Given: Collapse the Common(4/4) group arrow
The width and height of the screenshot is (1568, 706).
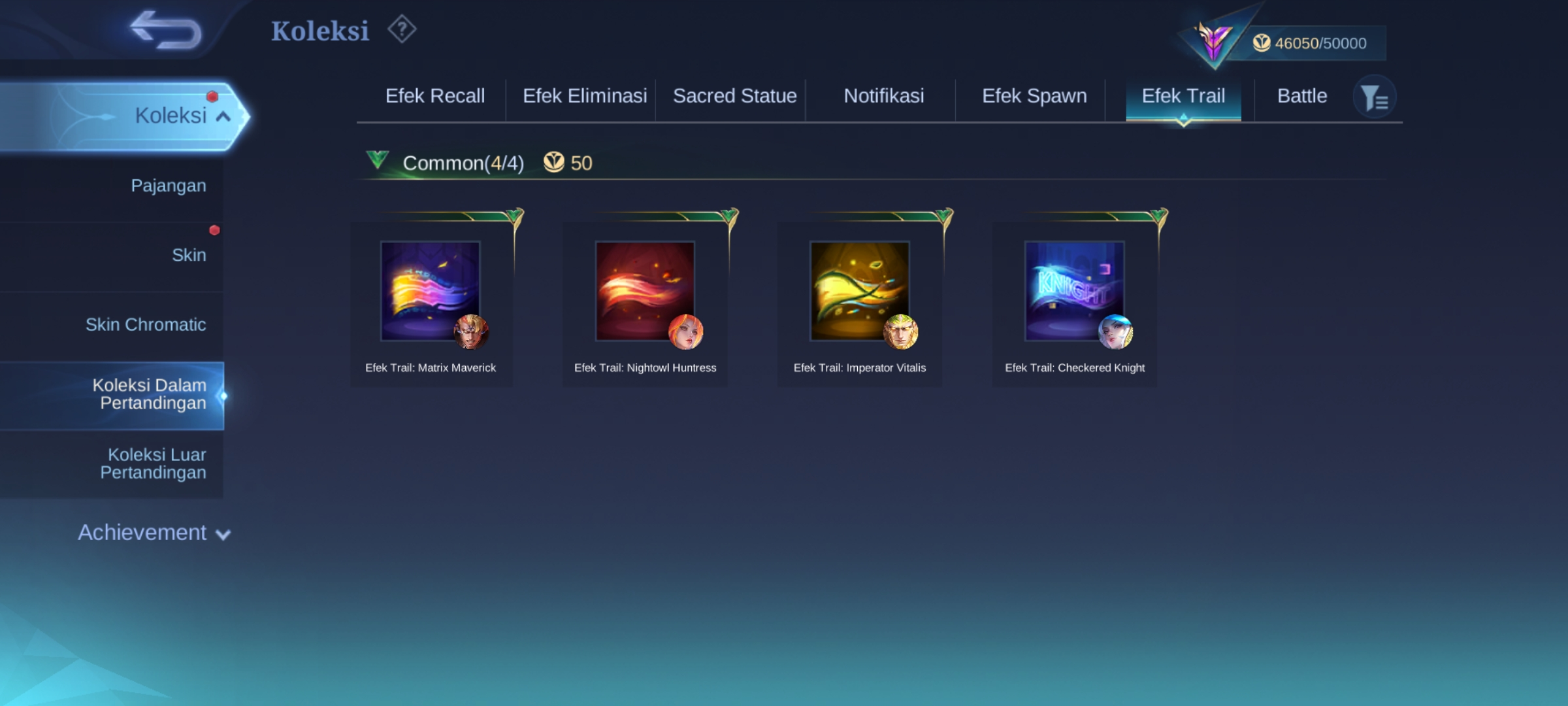Looking at the screenshot, I should [x=377, y=160].
